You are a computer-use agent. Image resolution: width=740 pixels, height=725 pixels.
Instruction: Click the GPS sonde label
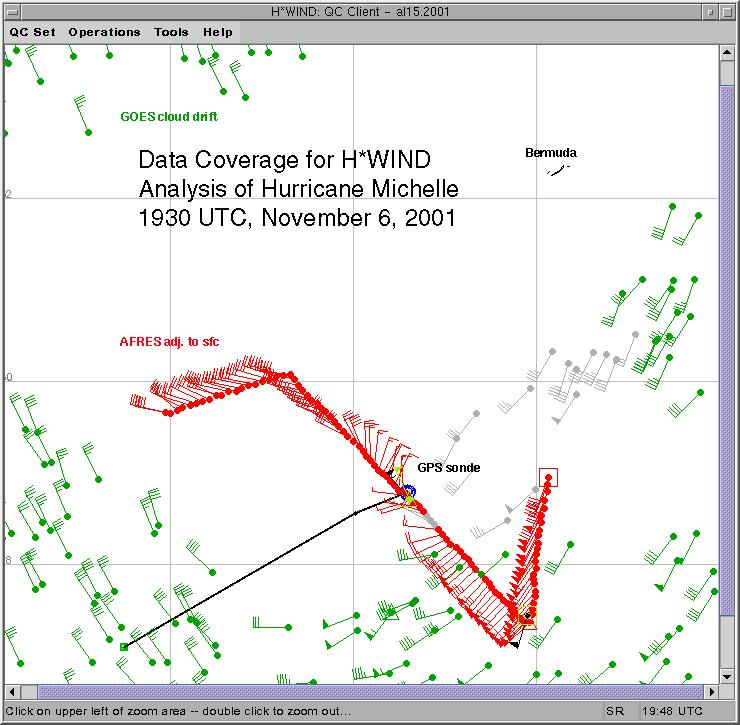click(x=448, y=468)
